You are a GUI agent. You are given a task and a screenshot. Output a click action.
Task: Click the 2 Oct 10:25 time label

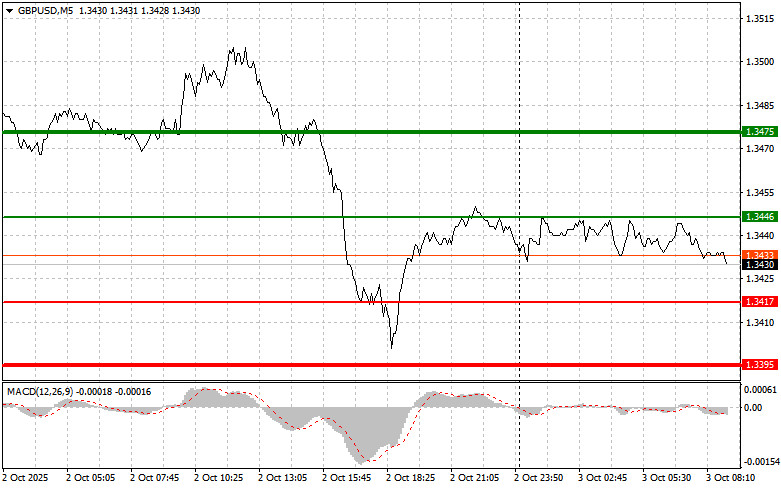pyautogui.click(x=220, y=479)
